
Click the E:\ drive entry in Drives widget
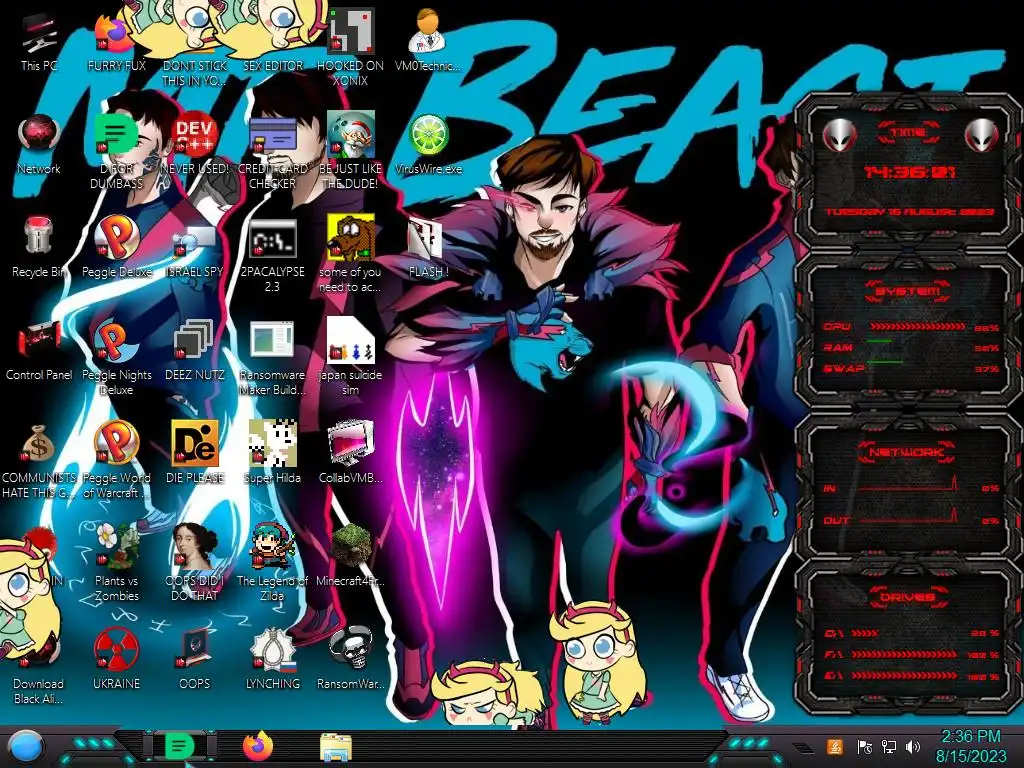coord(912,675)
